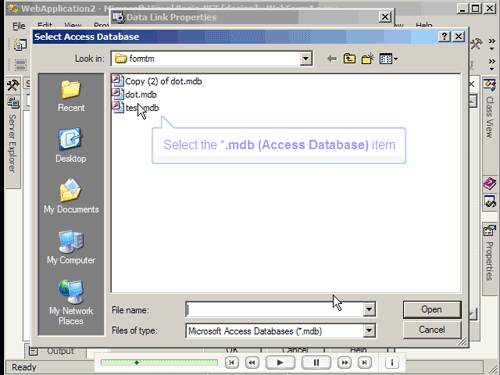Select the 'Copy (2) of dot.mdb' file

(157, 81)
